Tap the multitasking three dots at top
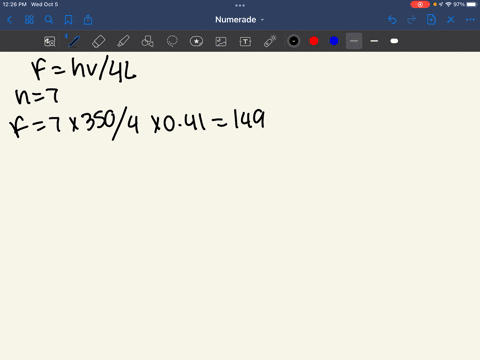 coord(240,5)
